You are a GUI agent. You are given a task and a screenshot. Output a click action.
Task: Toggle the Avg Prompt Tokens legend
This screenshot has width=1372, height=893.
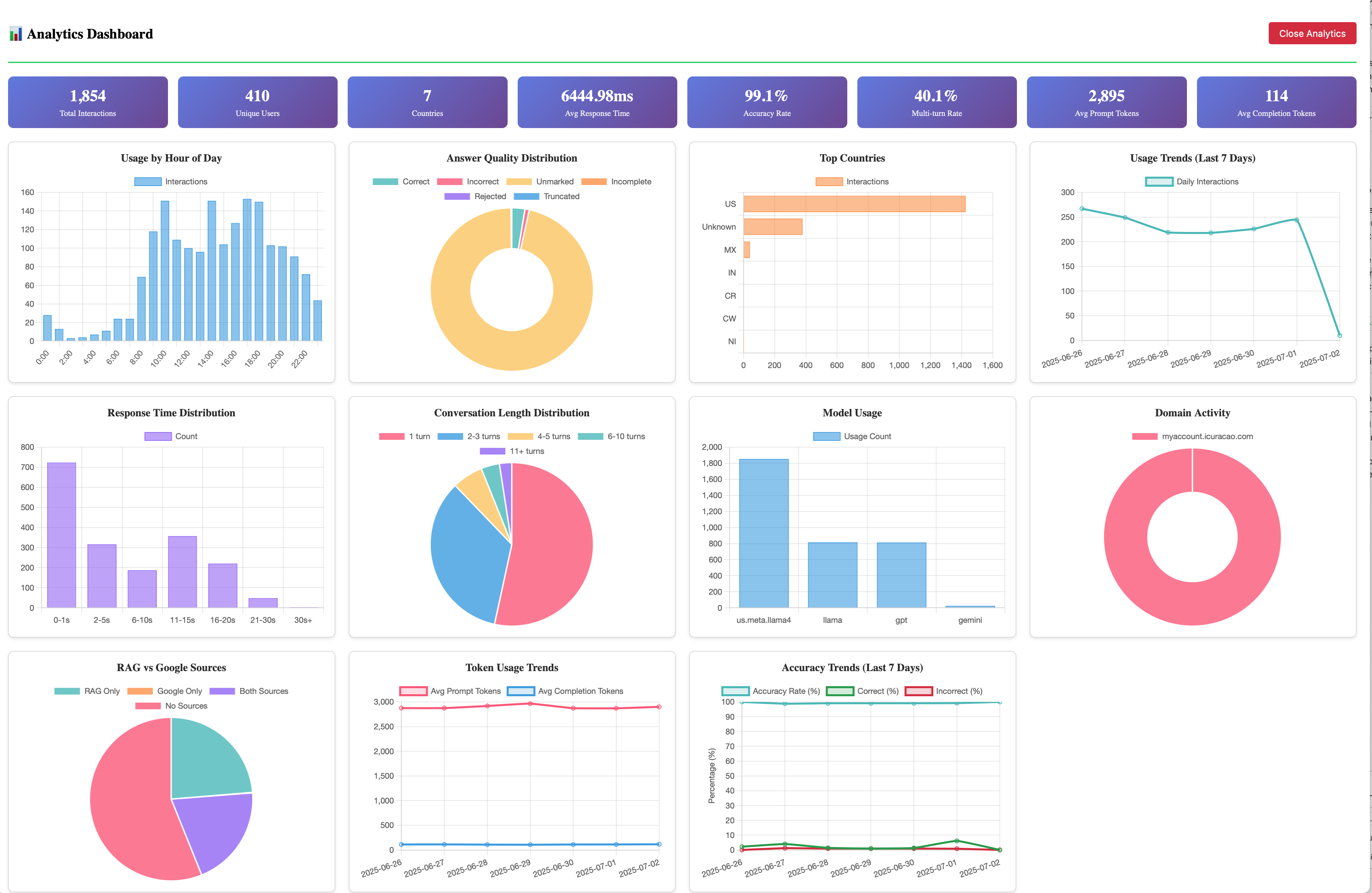[x=450, y=691]
